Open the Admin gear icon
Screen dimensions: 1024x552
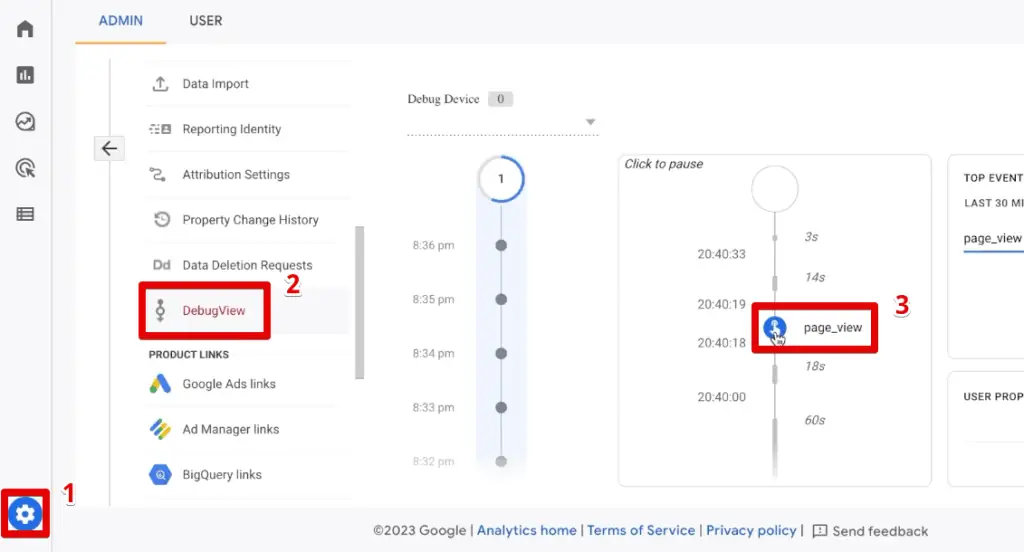[x=25, y=515]
